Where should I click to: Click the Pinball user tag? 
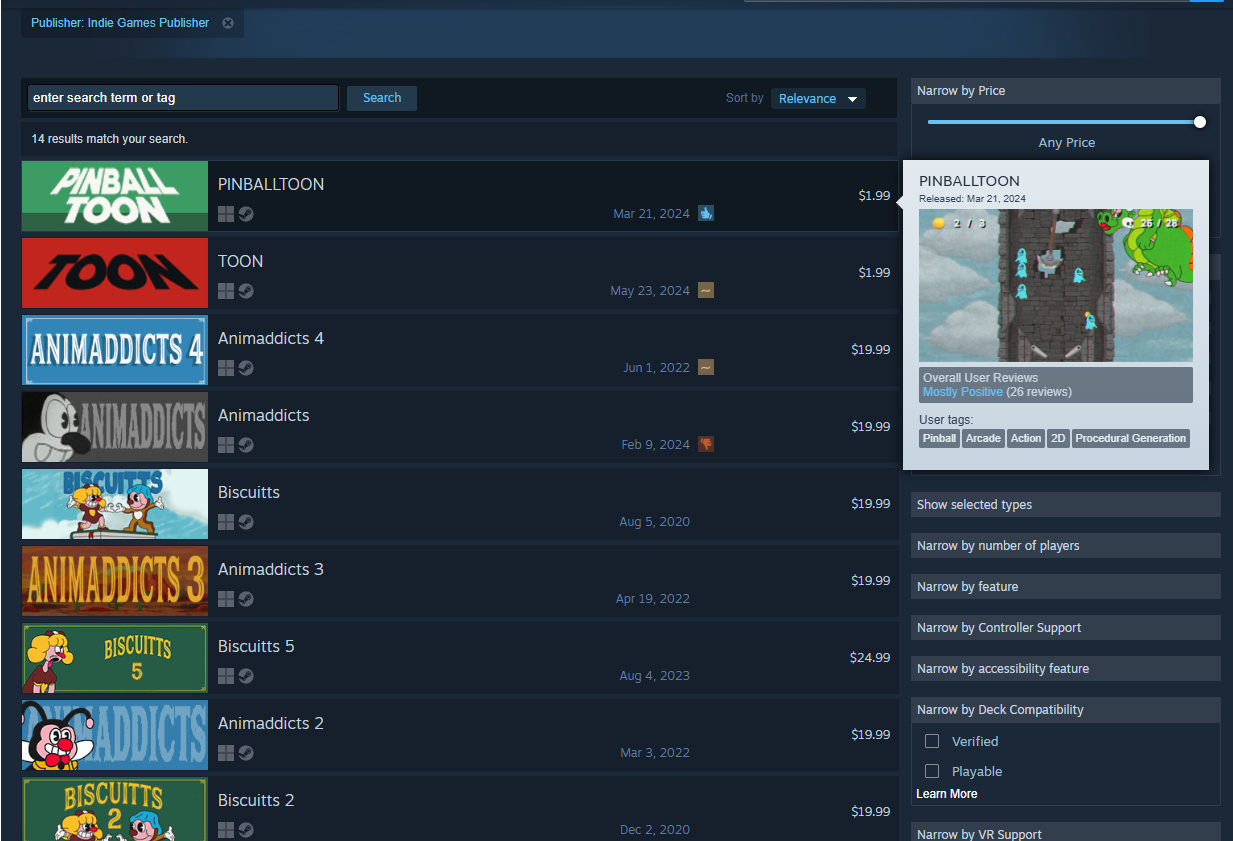pyautogui.click(x=939, y=438)
